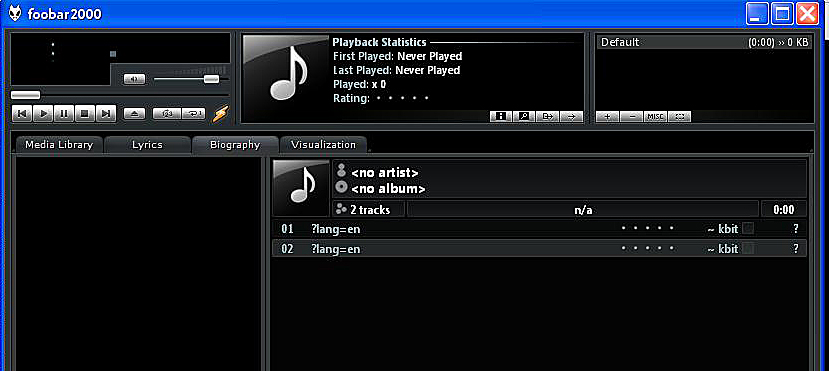Switch to the Lyrics tab
The width and height of the screenshot is (829, 371).
click(x=147, y=145)
